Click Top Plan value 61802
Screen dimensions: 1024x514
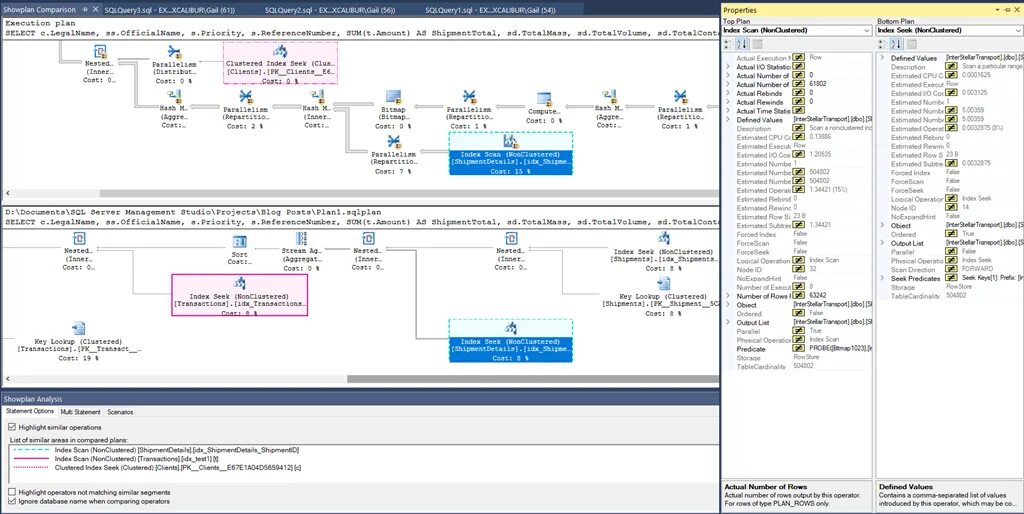[x=817, y=84]
